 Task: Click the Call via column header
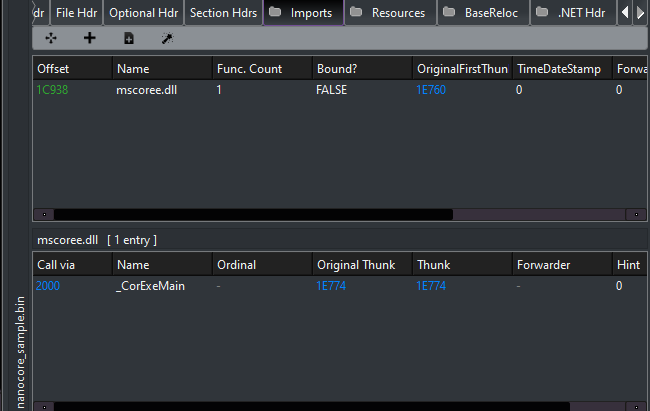pos(73,265)
